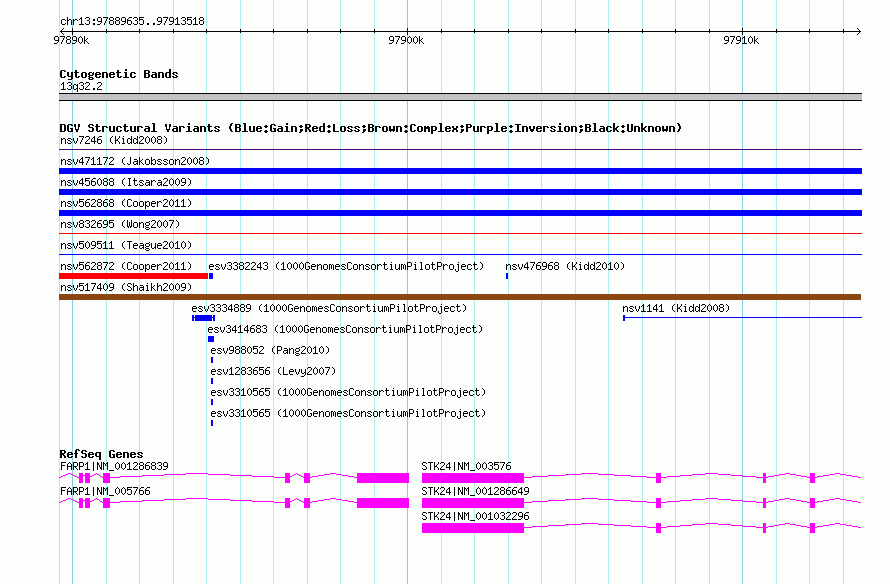This screenshot has width=890, height=584.
Task: Click the esv3382243 variant label
Action: click(346, 266)
